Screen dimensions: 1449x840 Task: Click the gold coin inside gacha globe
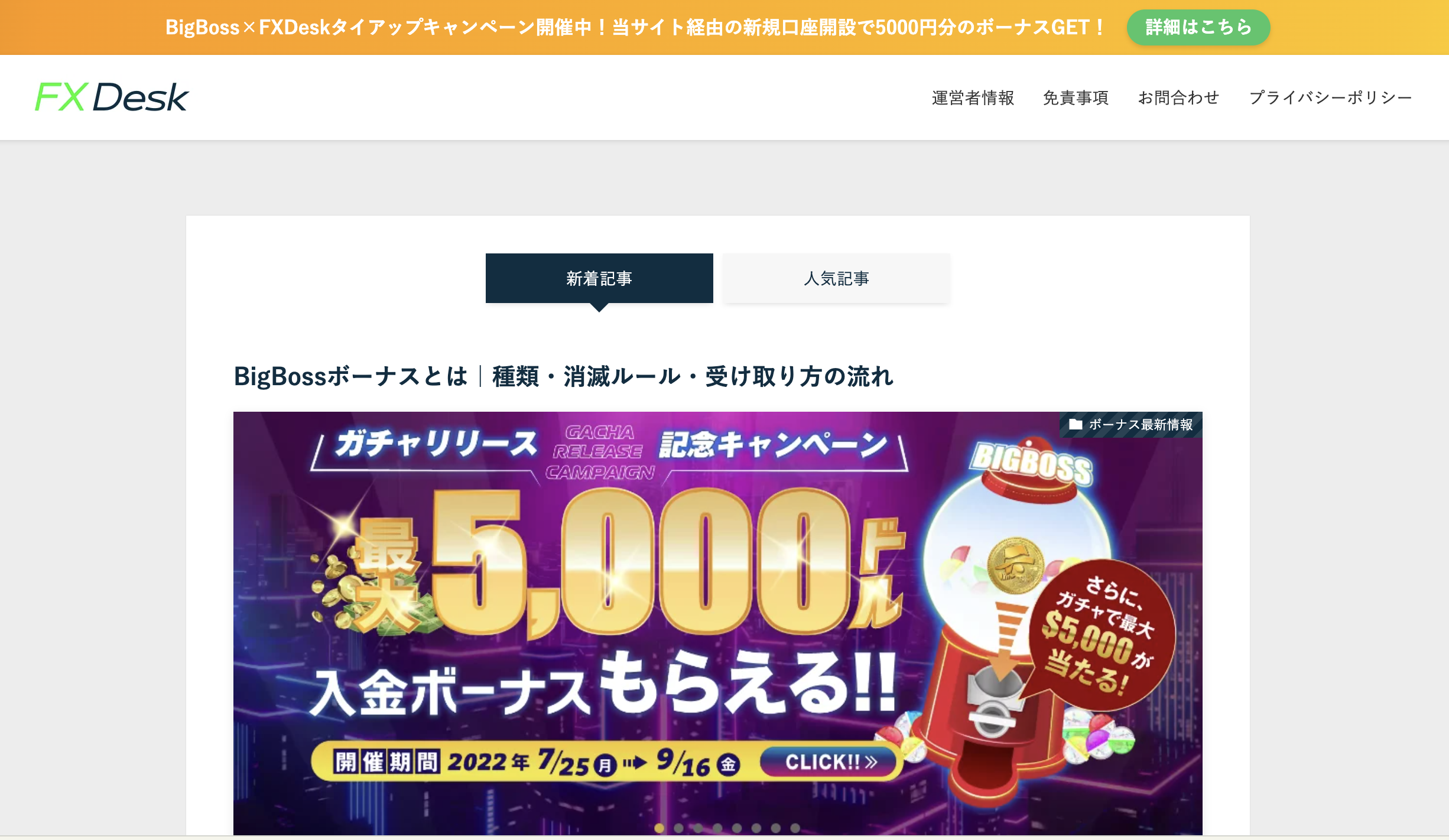pos(1016,565)
